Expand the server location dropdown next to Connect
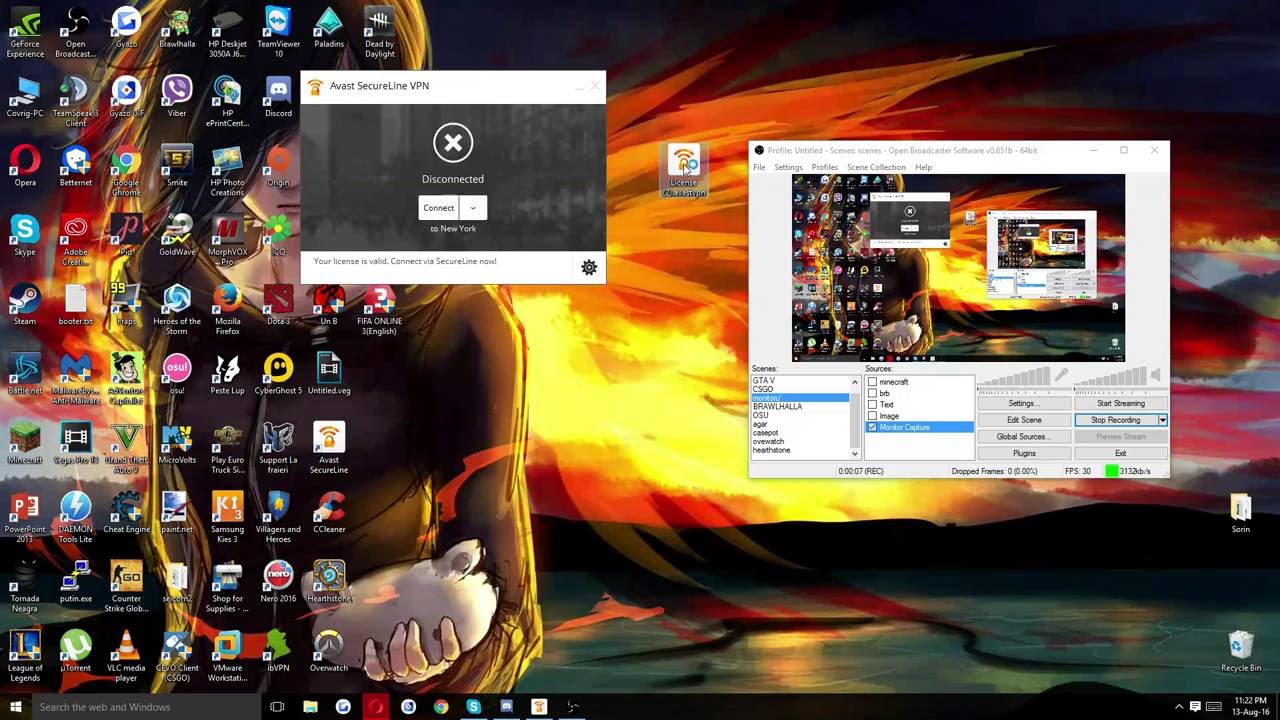This screenshot has width=1280, height=720. point(473,208)
